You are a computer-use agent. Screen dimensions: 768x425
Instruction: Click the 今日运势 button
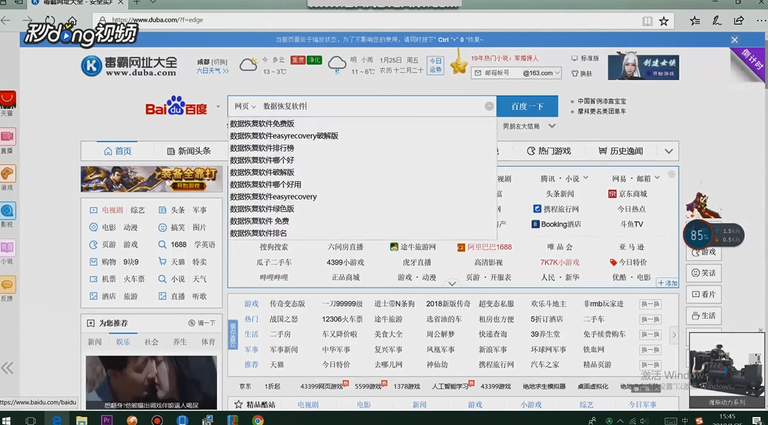[x=435, y=66]
